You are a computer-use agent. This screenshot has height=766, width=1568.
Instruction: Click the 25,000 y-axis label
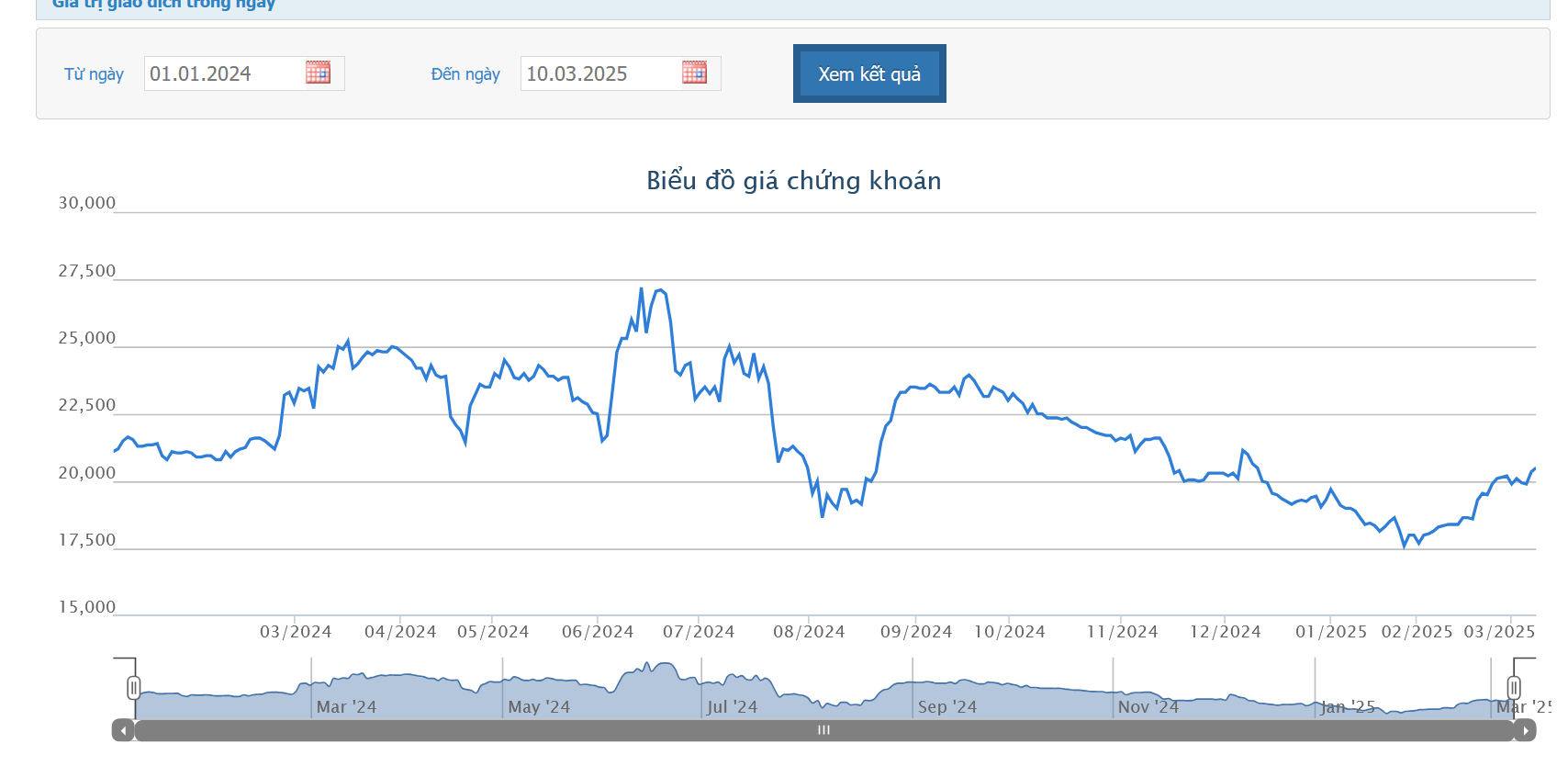(x=87, y=338)
